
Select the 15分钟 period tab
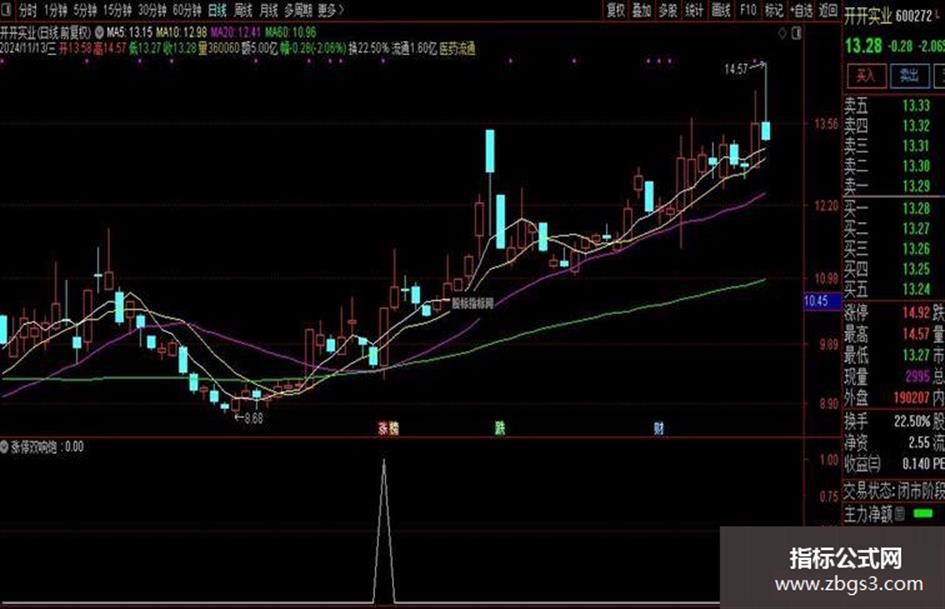(117, 10)
